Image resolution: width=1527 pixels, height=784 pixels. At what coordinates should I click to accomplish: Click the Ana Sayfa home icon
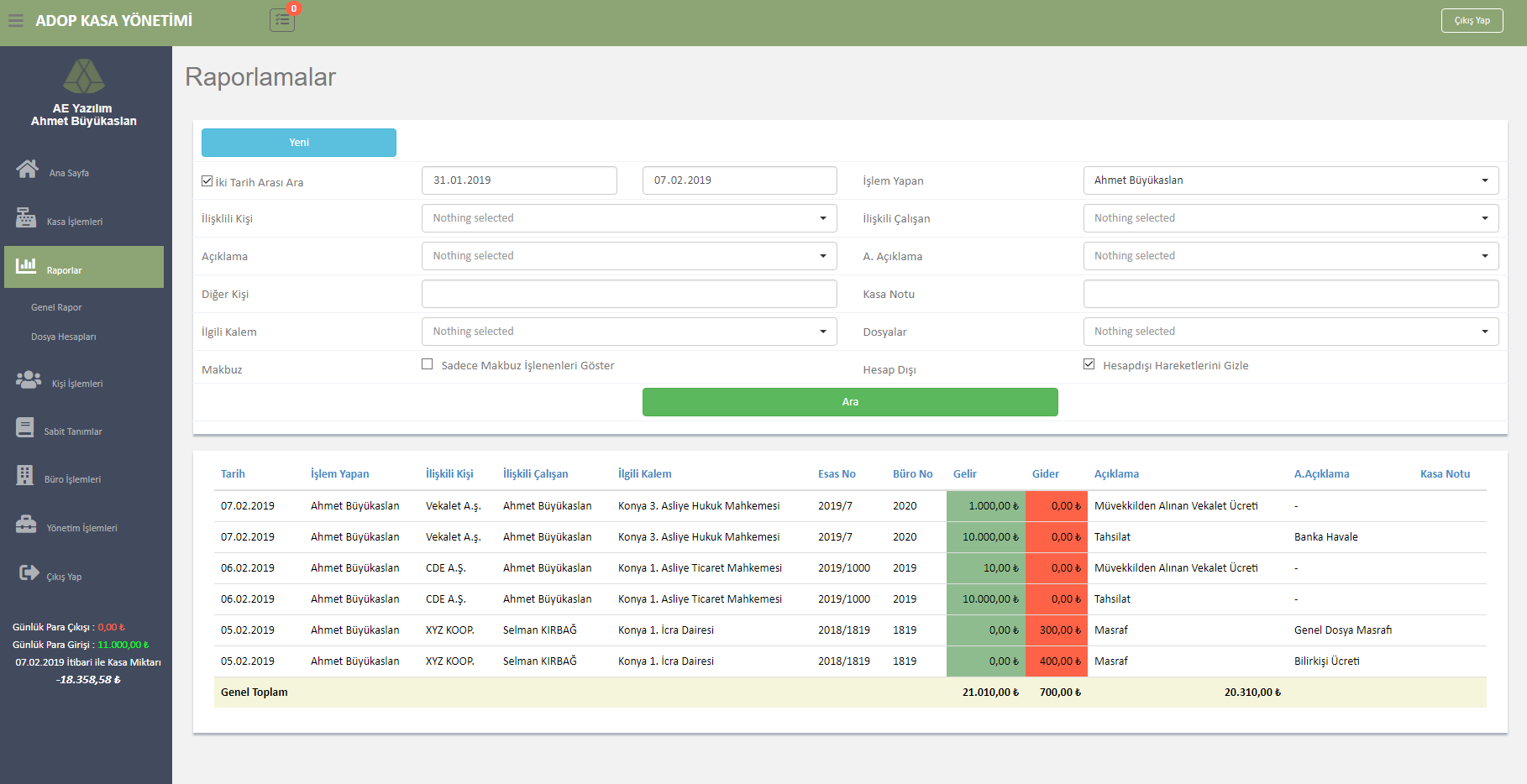tap(27, 169)
